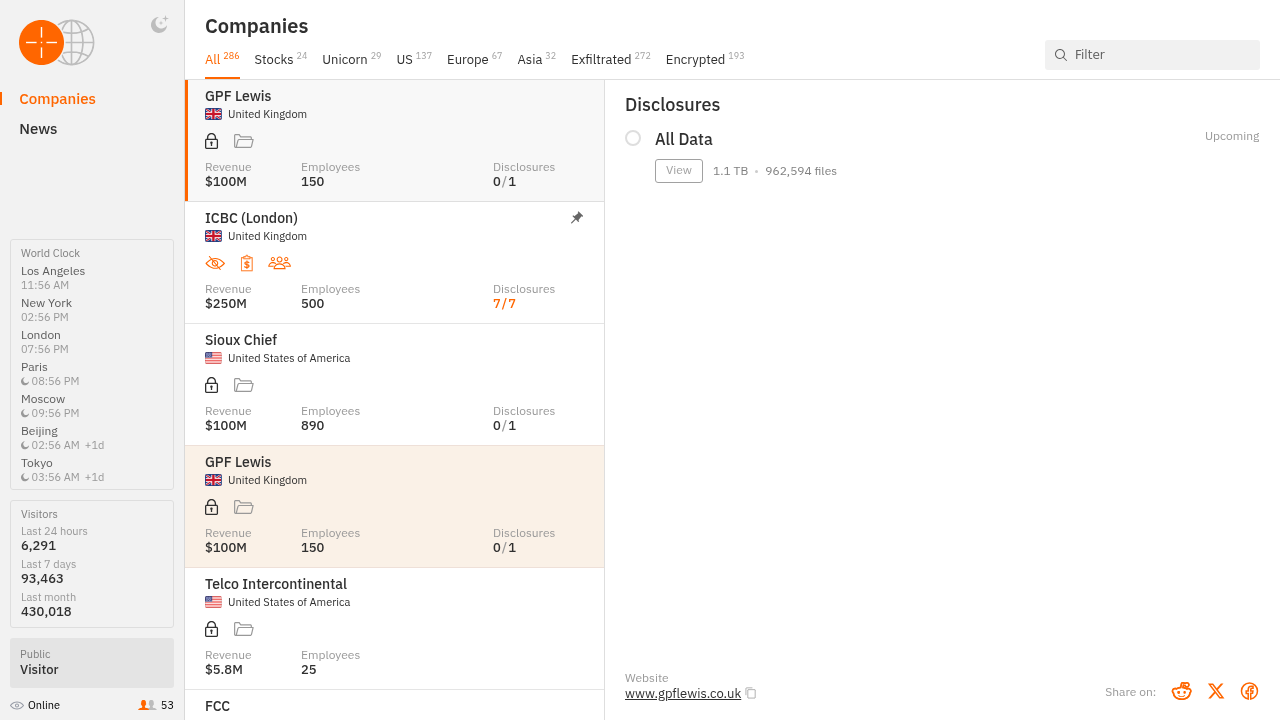1280x720 pixels.
Task: Switch to the Exfiltrated tab
Action: coord(611,59)
